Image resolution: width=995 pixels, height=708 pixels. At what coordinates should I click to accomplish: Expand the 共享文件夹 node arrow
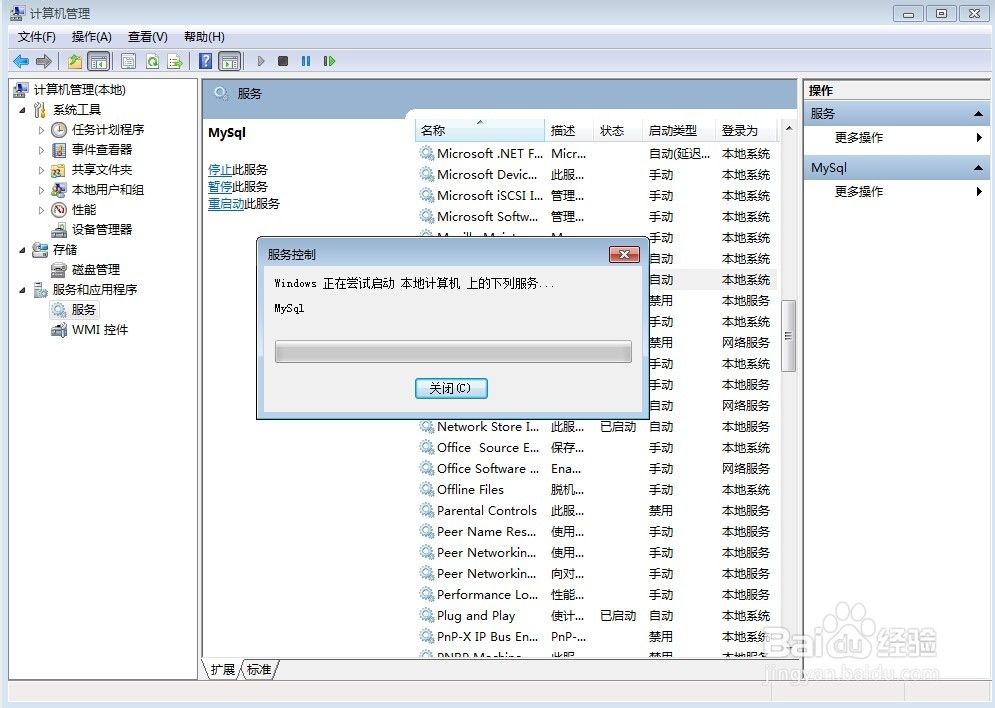41,170
